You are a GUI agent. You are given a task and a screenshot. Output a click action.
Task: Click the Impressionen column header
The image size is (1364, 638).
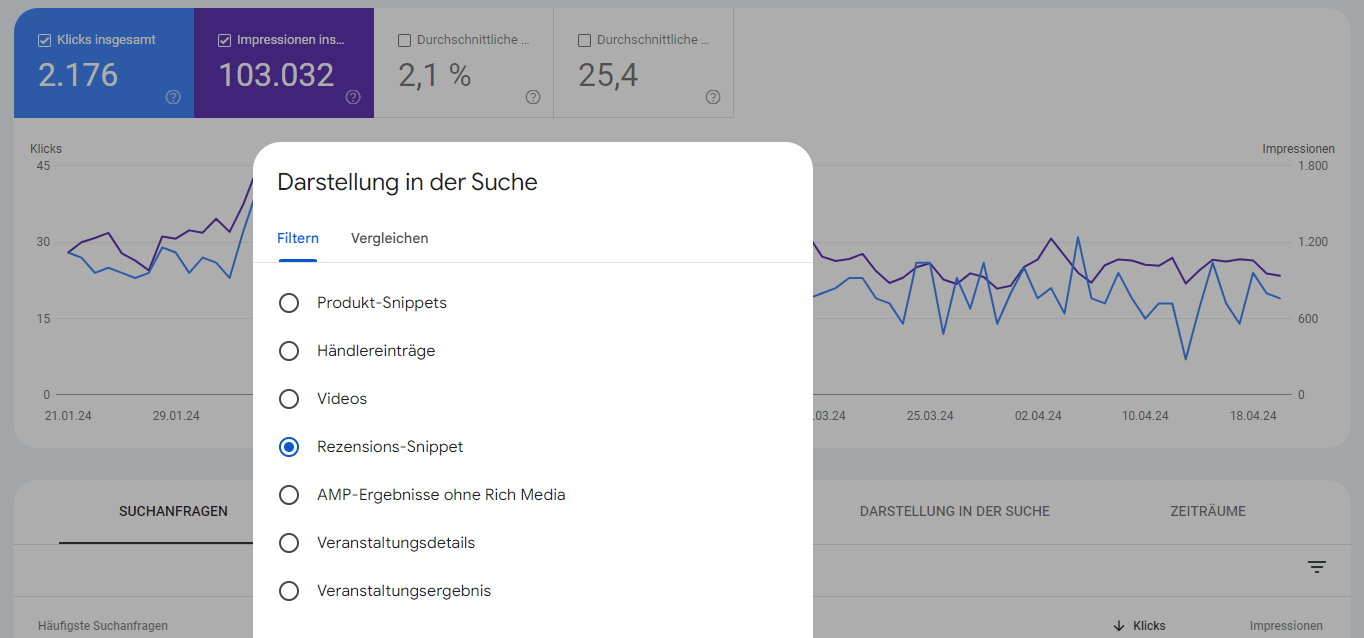pyautogui.click(x=1286, y=625)
